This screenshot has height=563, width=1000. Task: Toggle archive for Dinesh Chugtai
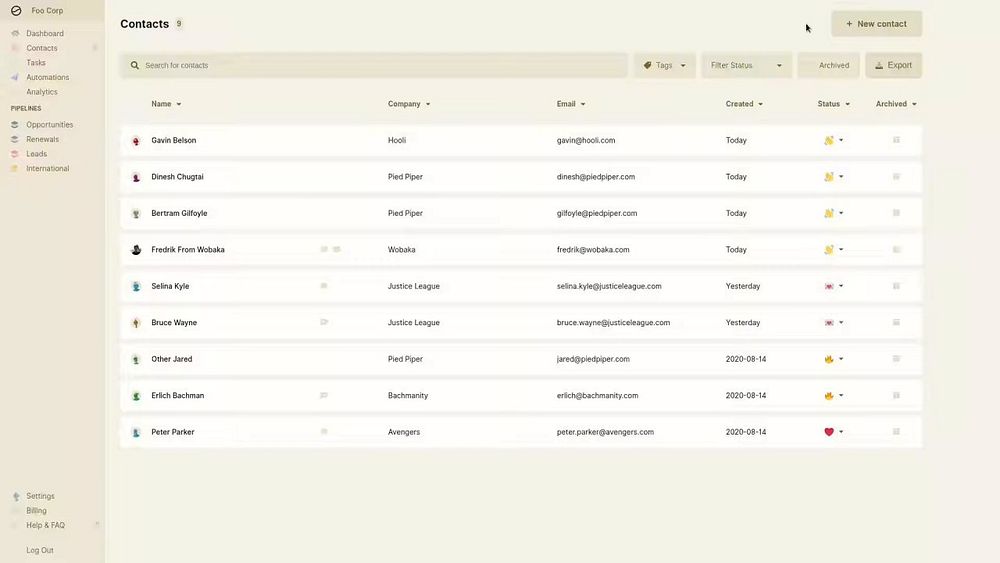[896, 176]
